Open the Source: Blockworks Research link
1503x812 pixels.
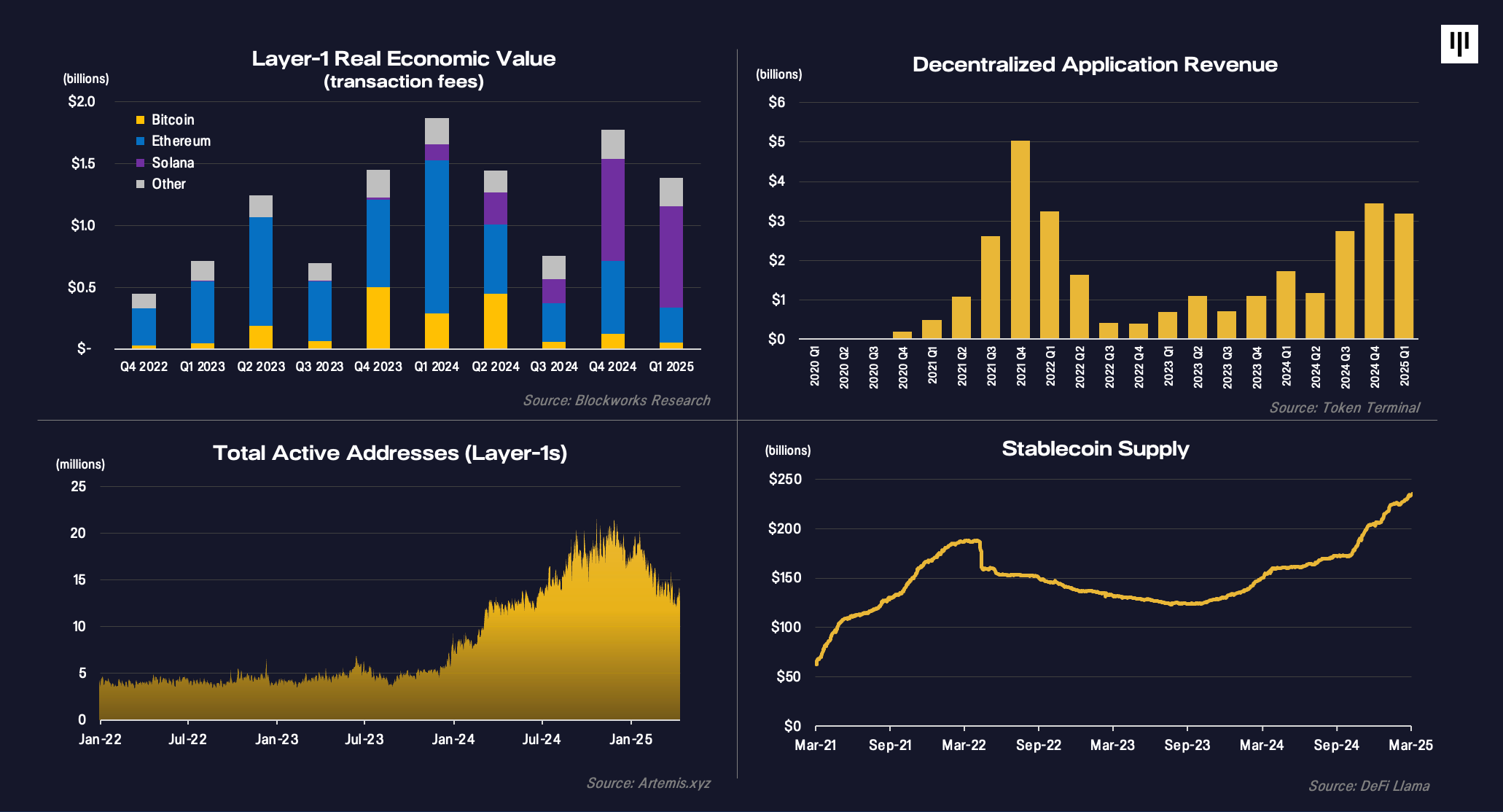click(x=616, y=400)
